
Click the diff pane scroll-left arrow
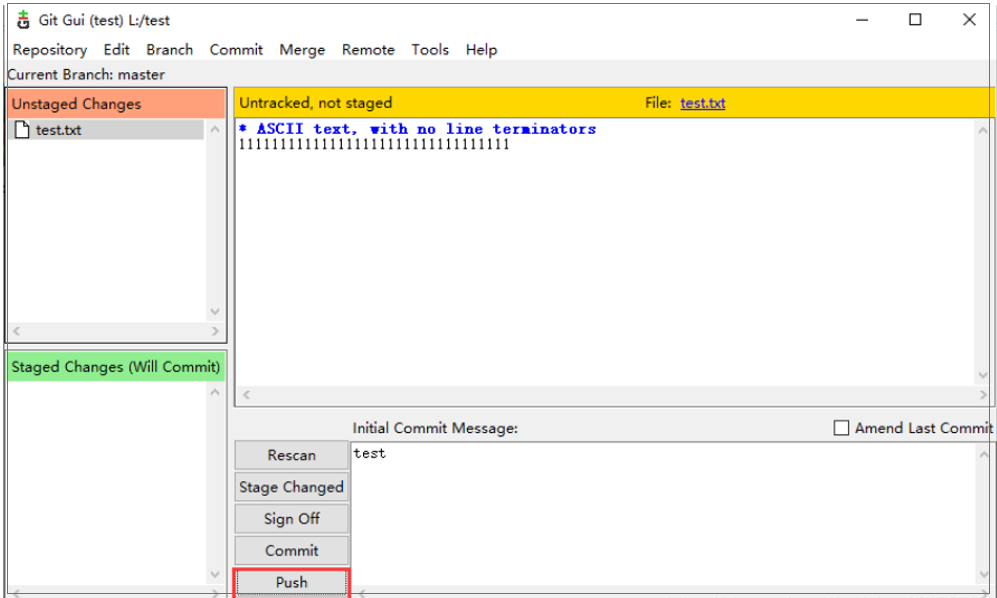pyautogui.click(x=246, y=395)
